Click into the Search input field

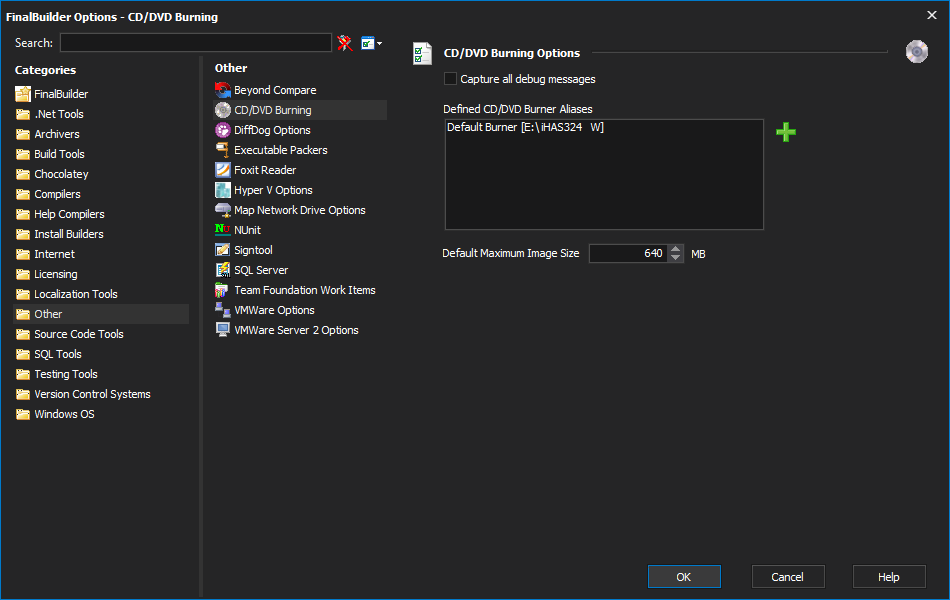click(196, 42)
